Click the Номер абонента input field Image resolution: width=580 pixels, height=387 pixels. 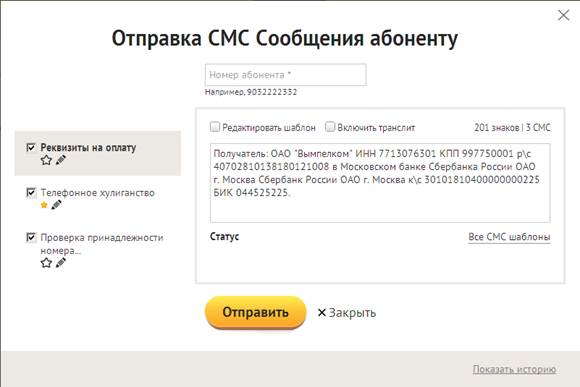tap(286, 75)
